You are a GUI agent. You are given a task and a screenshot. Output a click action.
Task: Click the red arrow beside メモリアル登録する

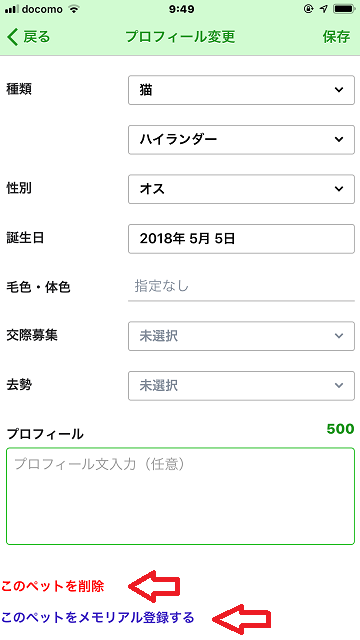point(242,619)
